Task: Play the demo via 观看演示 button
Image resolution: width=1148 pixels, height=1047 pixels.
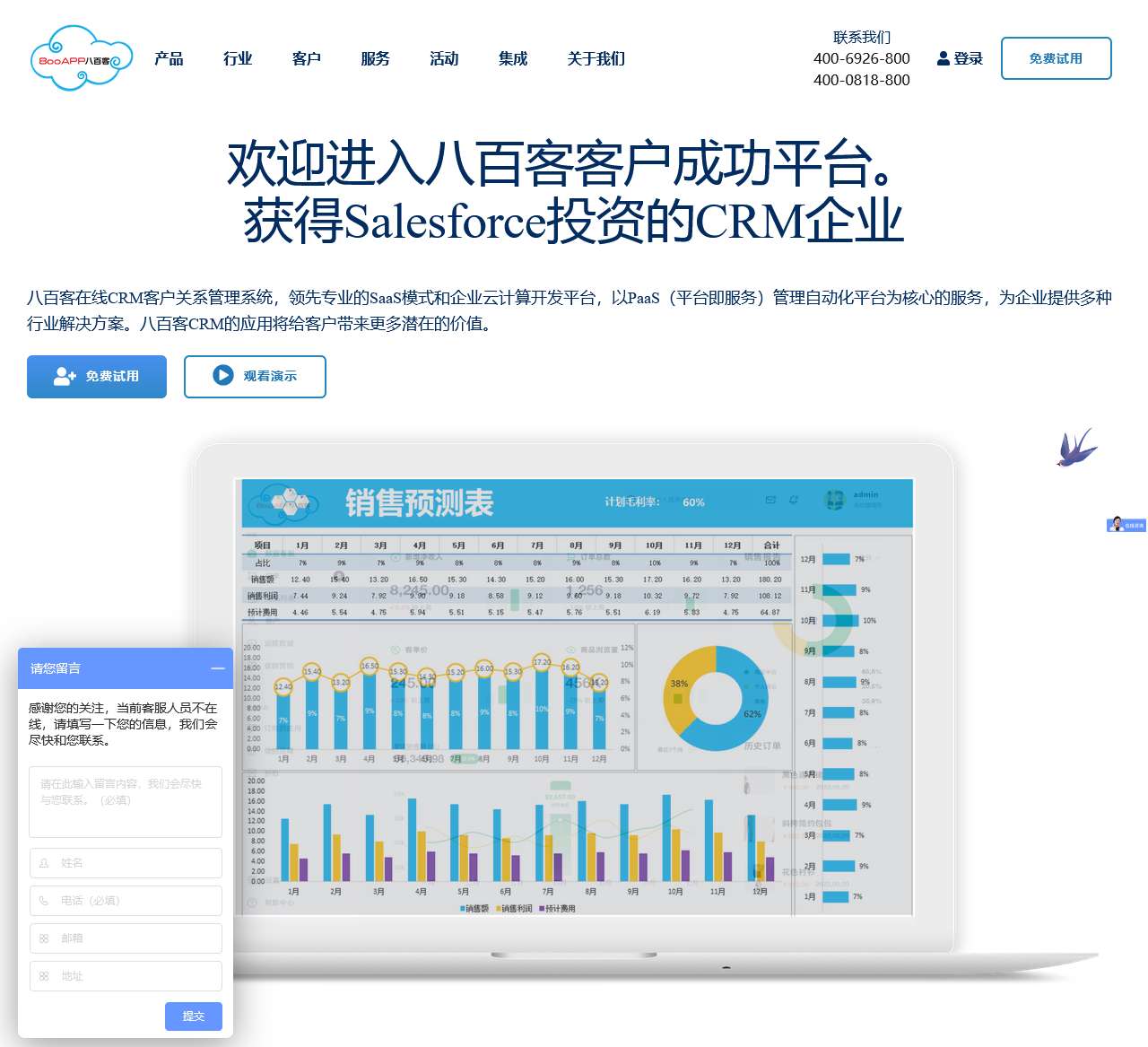Action: point(255,377)
